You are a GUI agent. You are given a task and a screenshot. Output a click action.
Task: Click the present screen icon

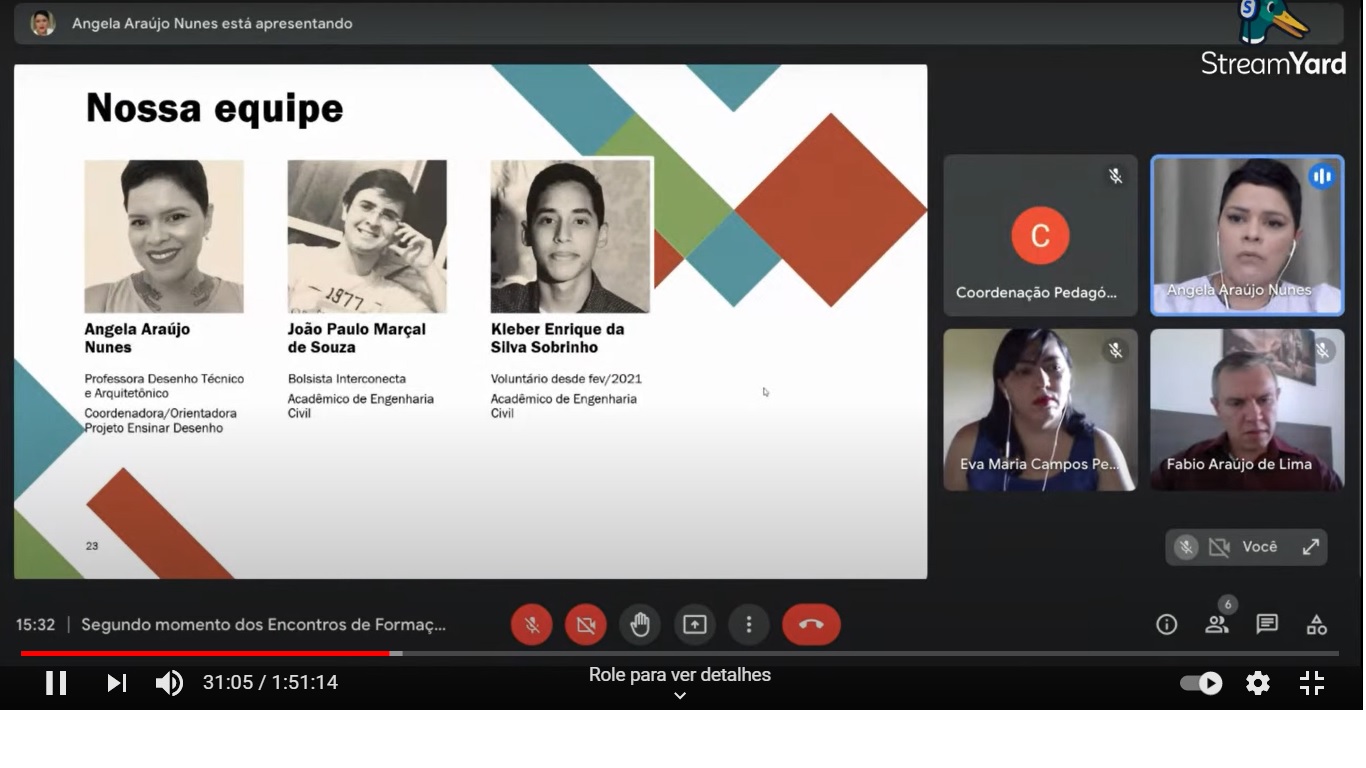694,625
